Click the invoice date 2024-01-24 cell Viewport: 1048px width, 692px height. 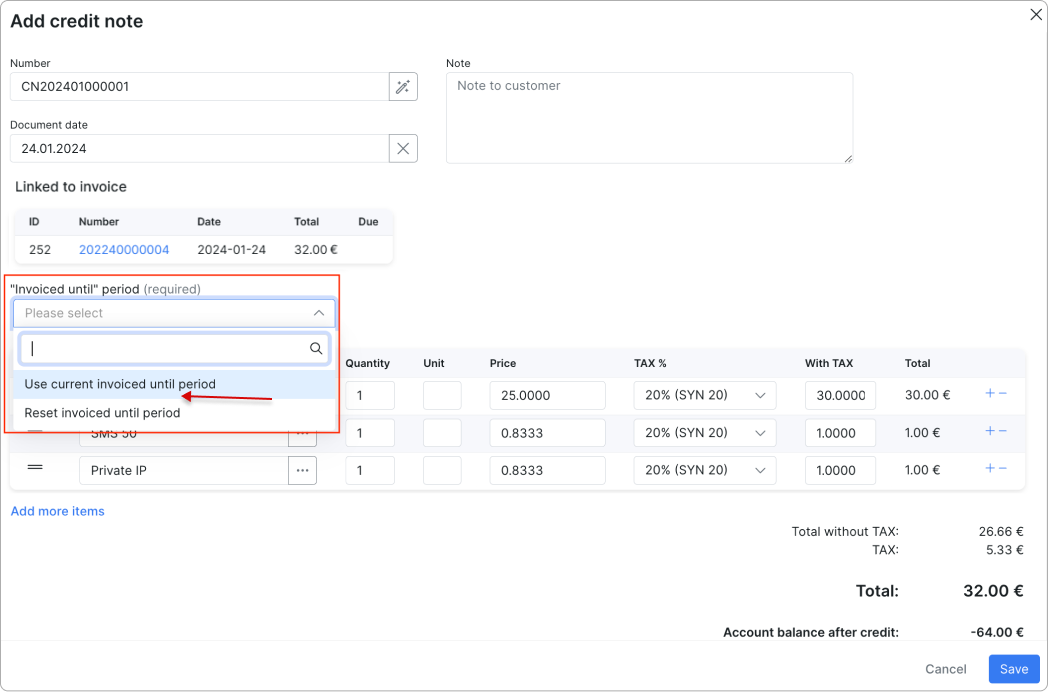pyautogui.click(x=232, y=250)
